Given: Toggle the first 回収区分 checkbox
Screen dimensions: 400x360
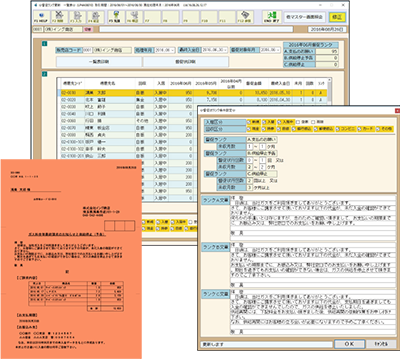Looking at the screenshot, I should [x=249, y=129].
